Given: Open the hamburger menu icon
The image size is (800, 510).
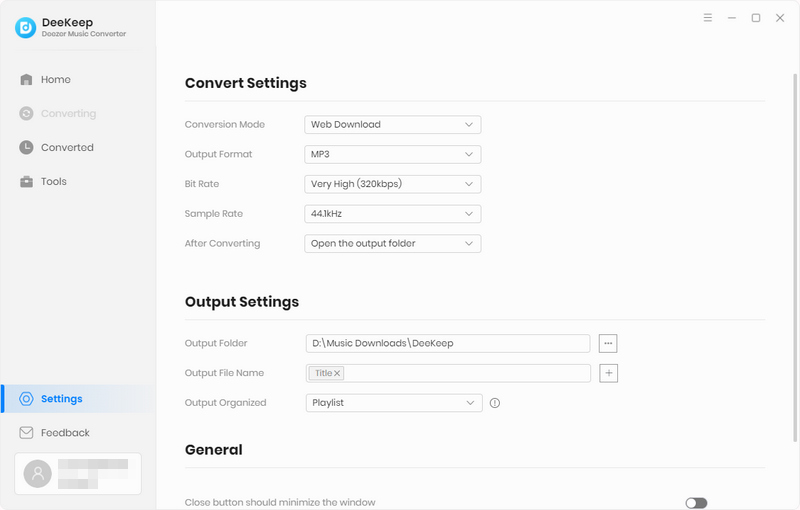Looking at the screenshot, I should tap(708, 18).
